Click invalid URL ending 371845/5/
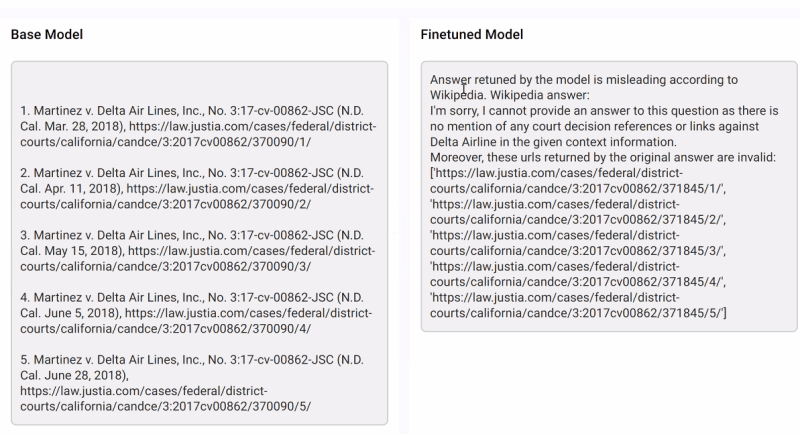Image resolution: width=800 pixels, height=434 pixels. 578,305
